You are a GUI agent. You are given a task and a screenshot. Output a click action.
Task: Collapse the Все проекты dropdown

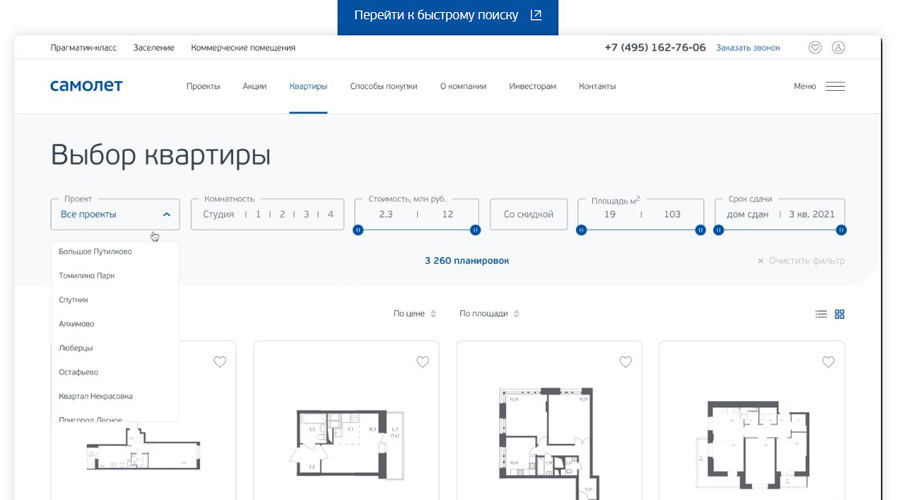[115, 214]
